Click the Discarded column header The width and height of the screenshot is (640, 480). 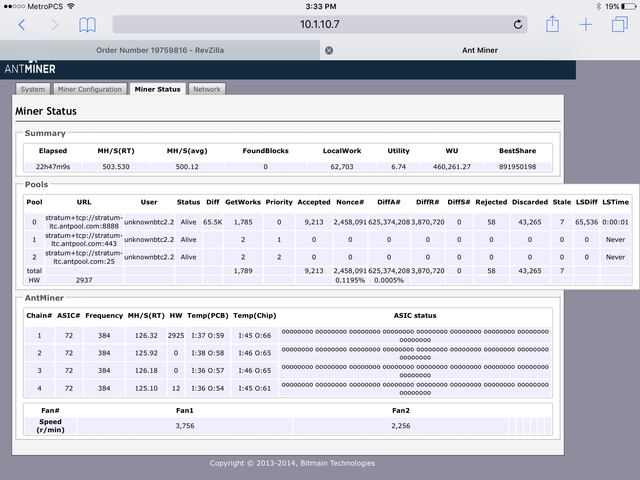pos(530,202)
